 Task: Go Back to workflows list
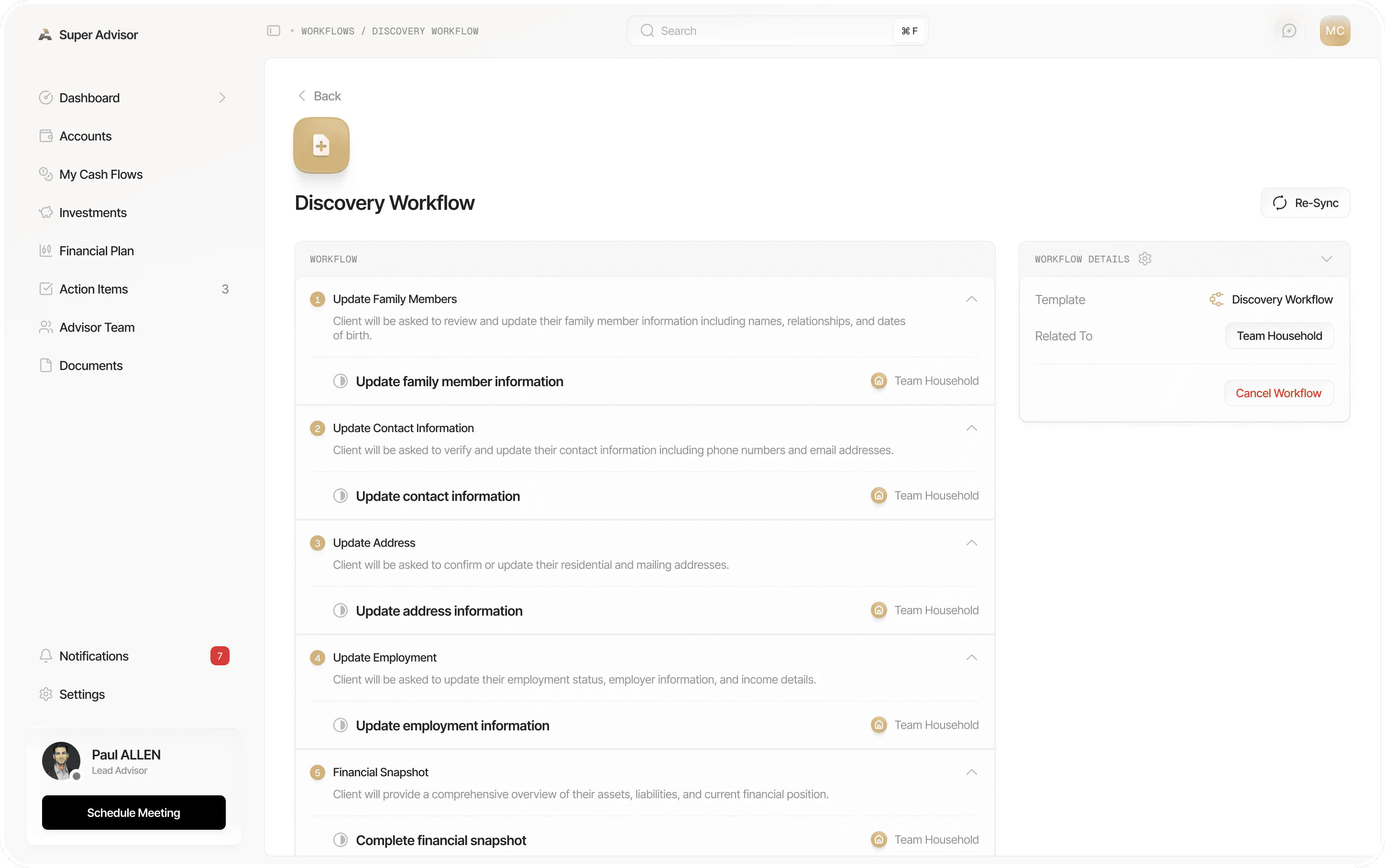(319, 96)
